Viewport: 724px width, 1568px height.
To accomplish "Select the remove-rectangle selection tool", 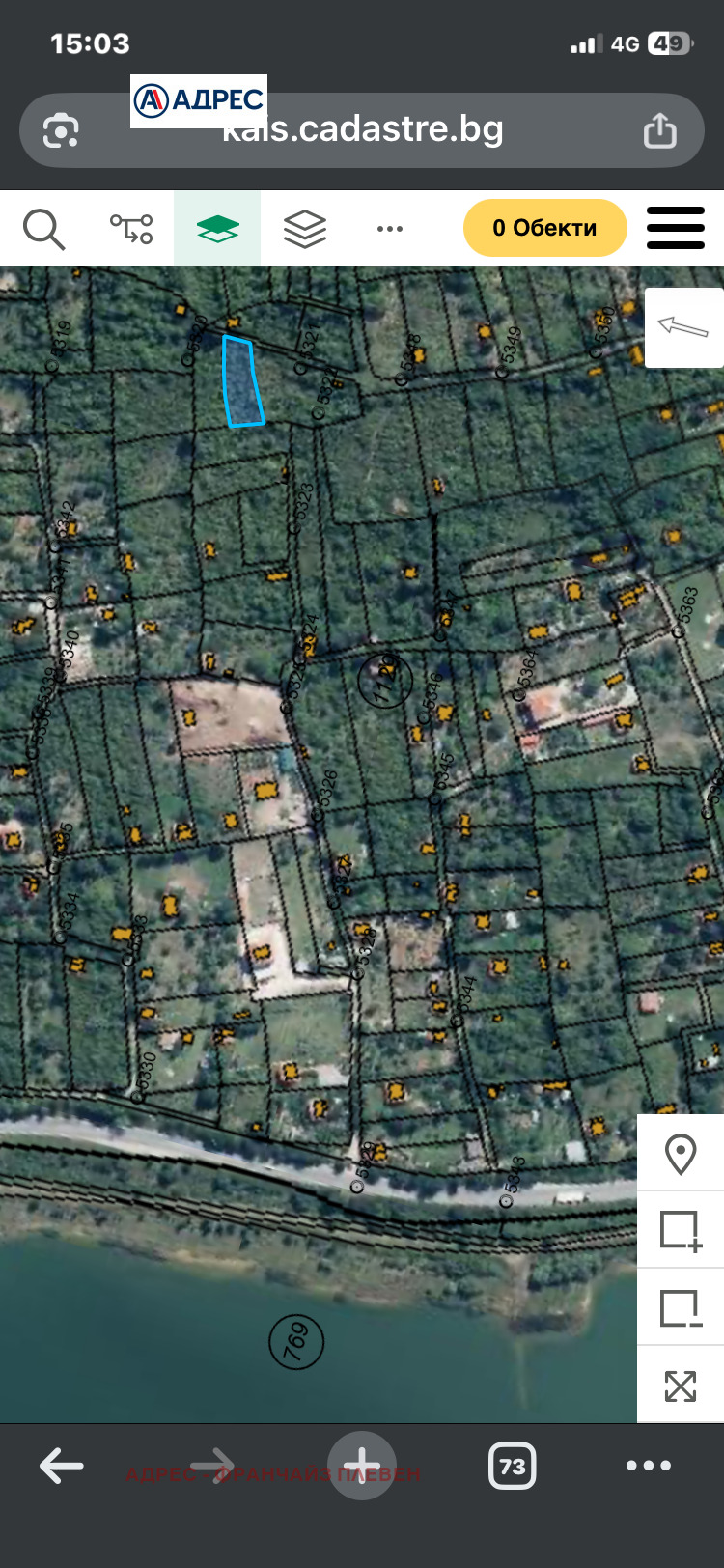I will [x=681, y=1308].
